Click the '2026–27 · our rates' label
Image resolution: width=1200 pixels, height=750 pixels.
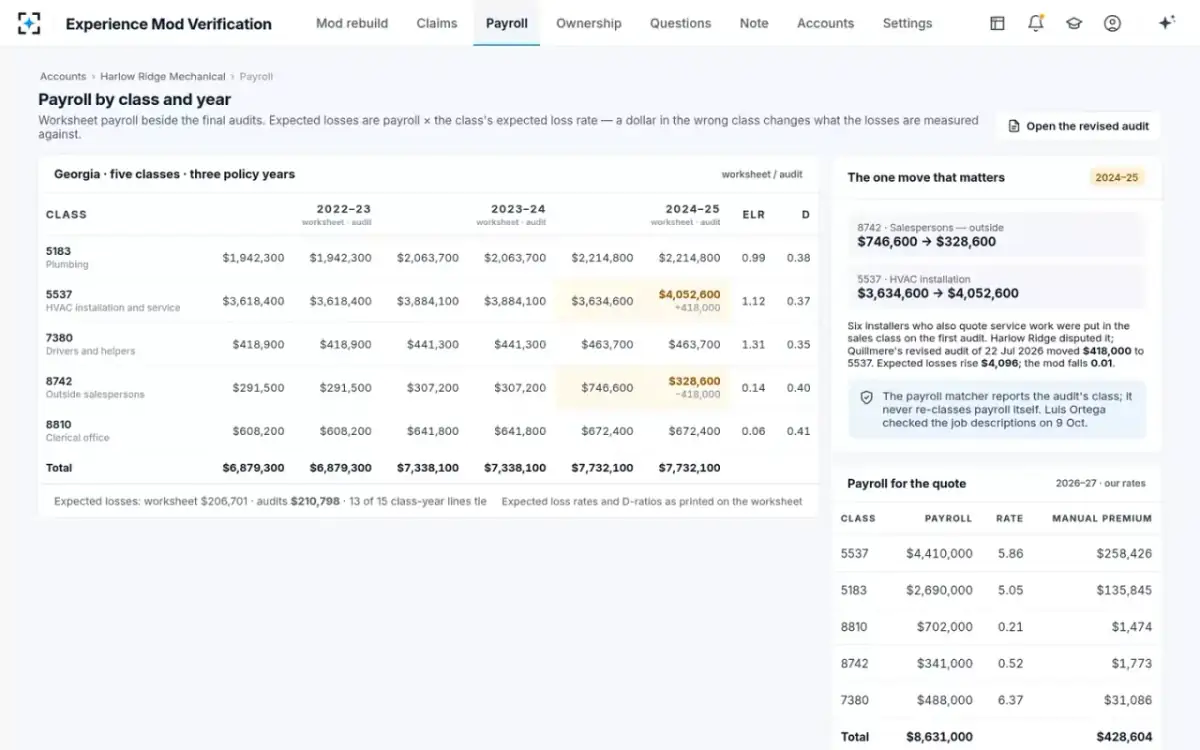1101,483
